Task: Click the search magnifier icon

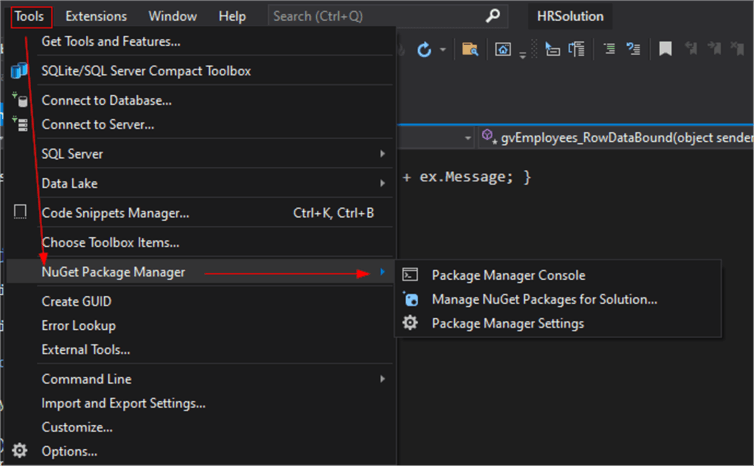Action: click(x=492, y=16)
